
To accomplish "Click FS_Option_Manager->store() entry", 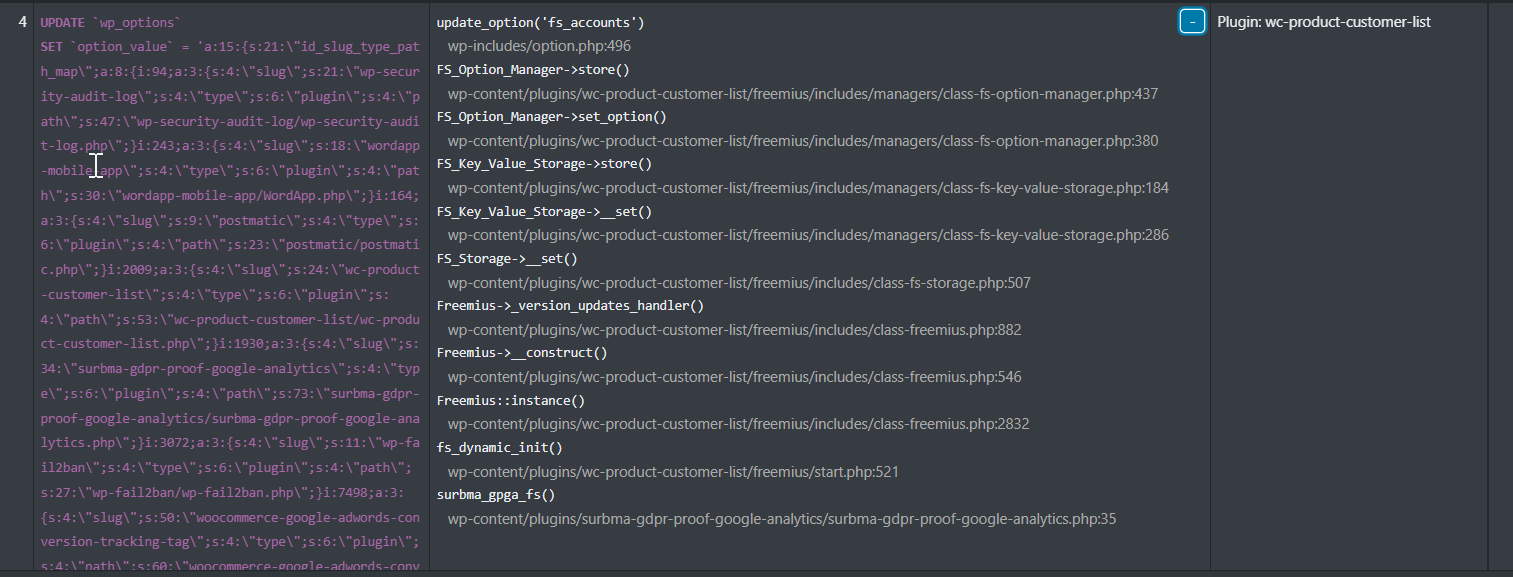I will click(533, 69).
